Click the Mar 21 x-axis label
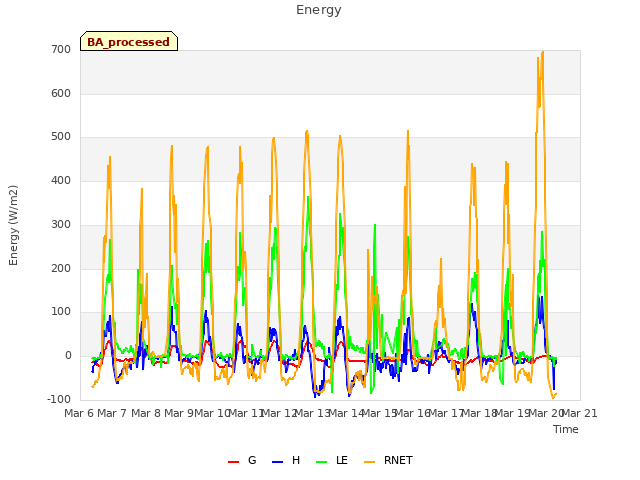 pyautogui.click(x=580, y=413)
